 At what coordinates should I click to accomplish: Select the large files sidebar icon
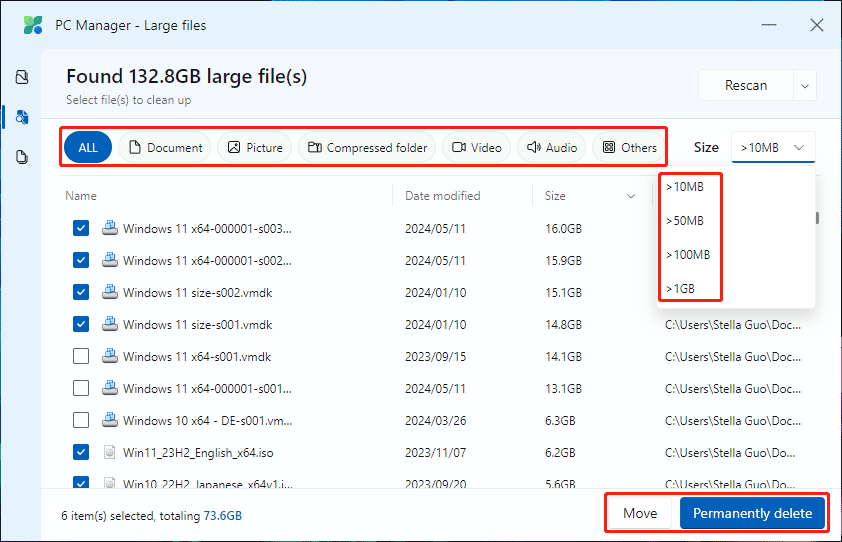point(22,117)
